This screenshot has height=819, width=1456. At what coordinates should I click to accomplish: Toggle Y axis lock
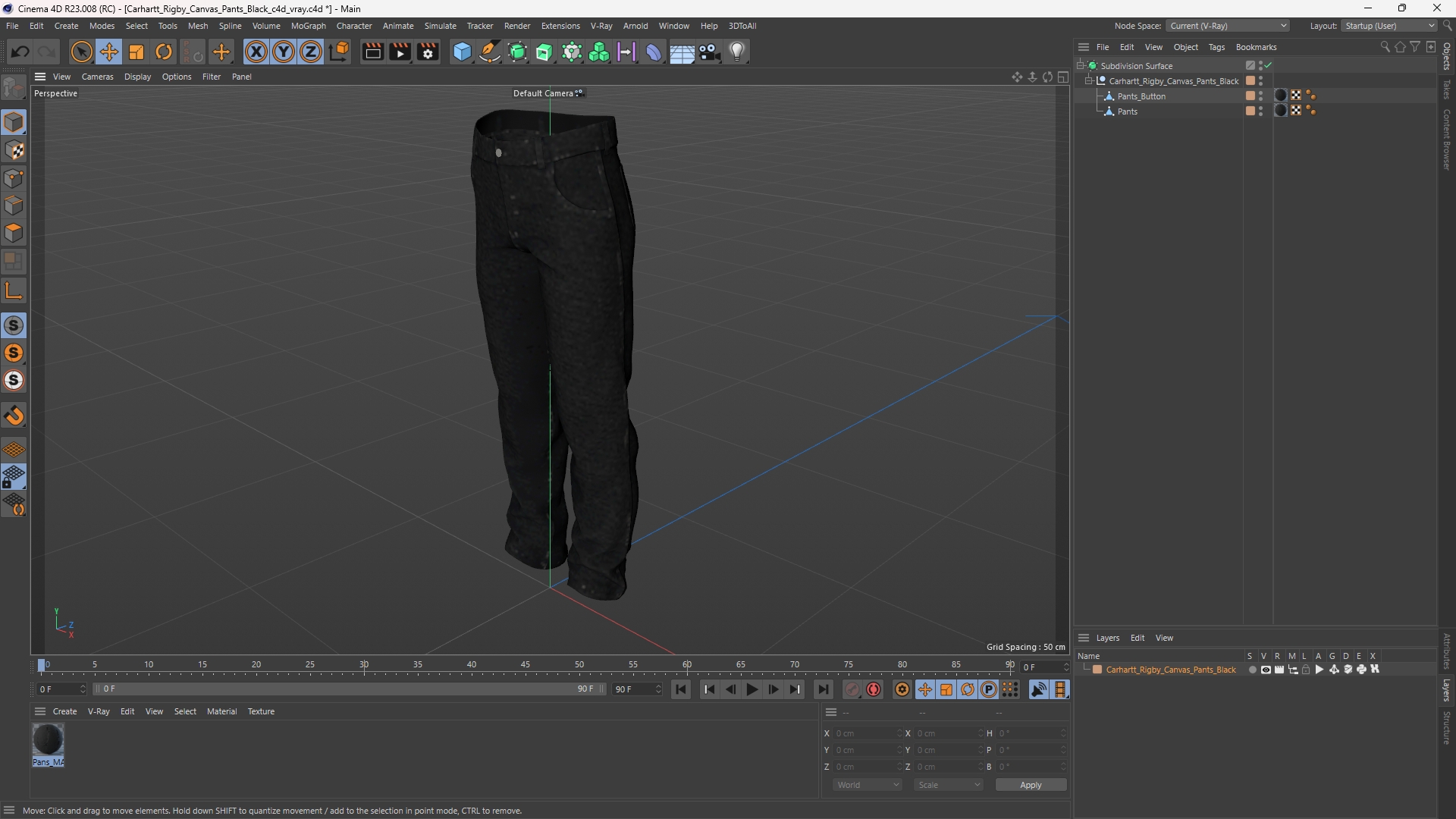284,52
